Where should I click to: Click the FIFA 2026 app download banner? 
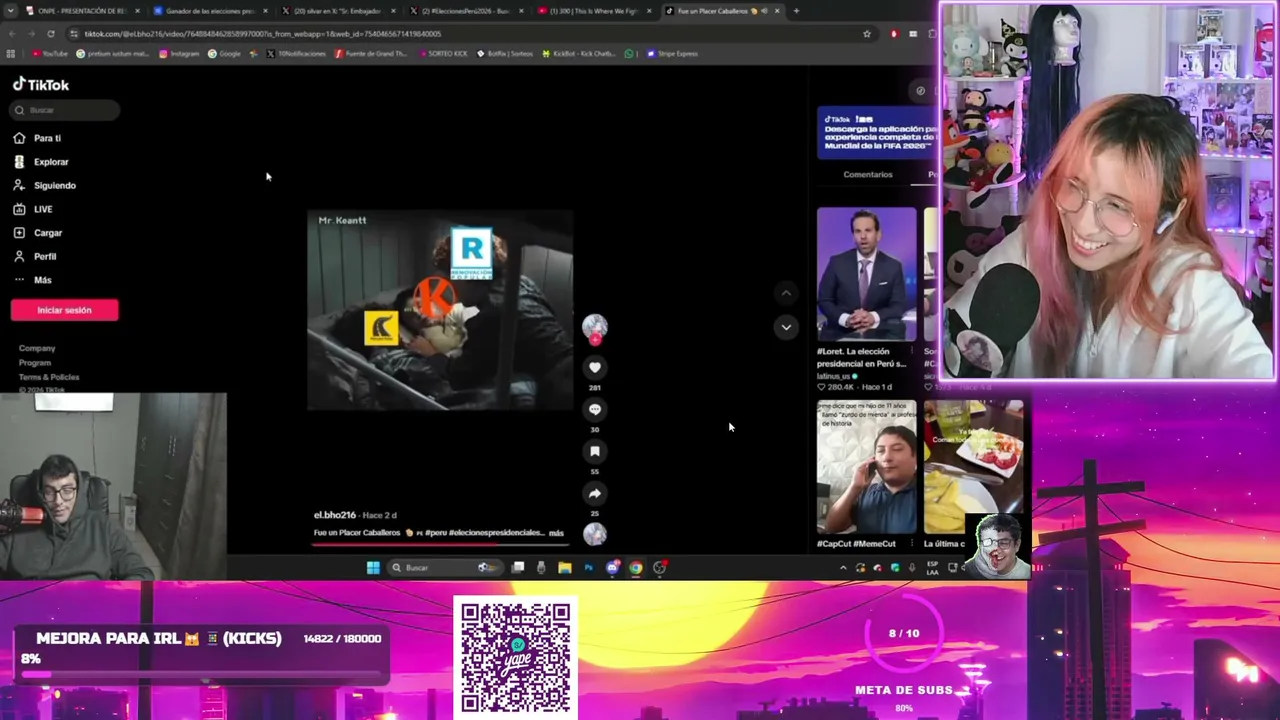click(x=878, y=133)
